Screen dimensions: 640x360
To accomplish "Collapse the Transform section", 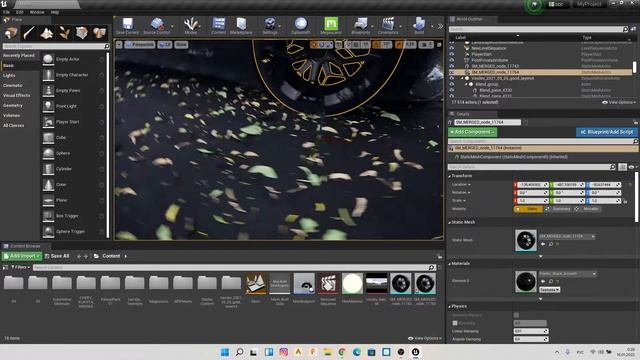I will [x=450, y=176].
